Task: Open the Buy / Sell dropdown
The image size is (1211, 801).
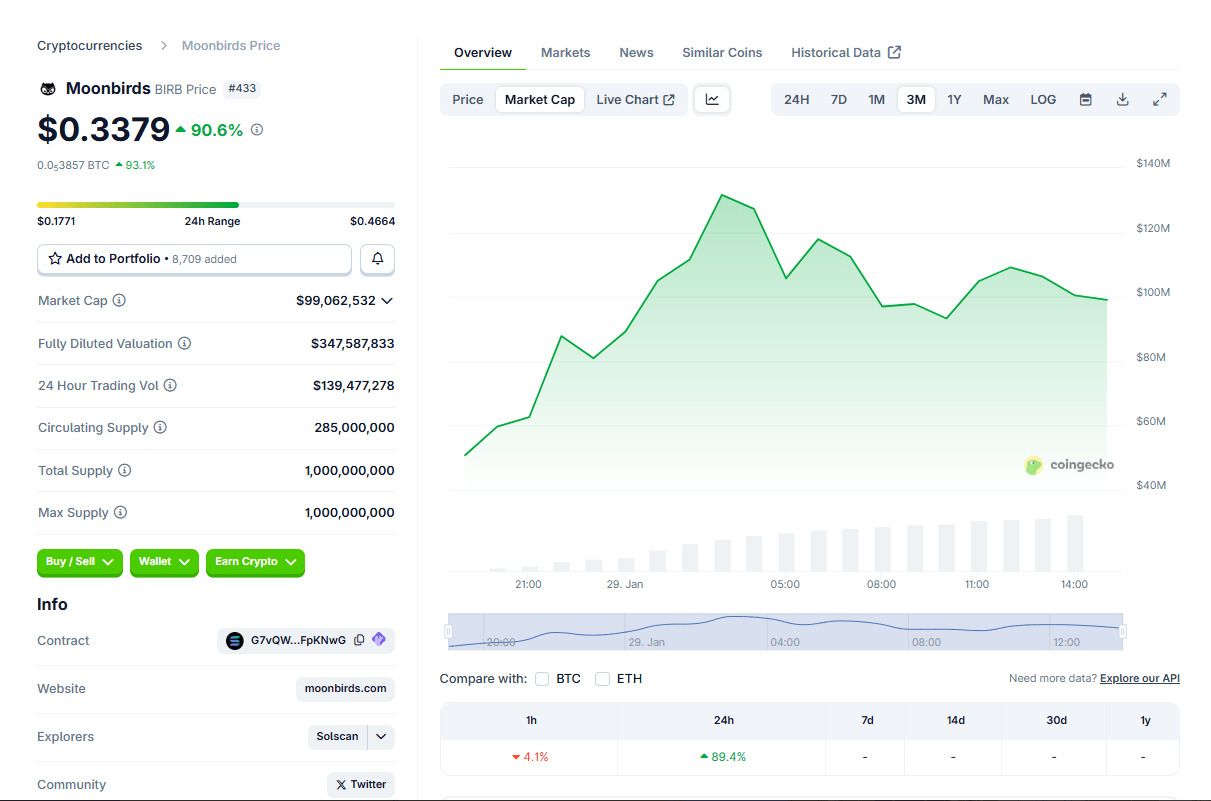Action: pos(79,562)
